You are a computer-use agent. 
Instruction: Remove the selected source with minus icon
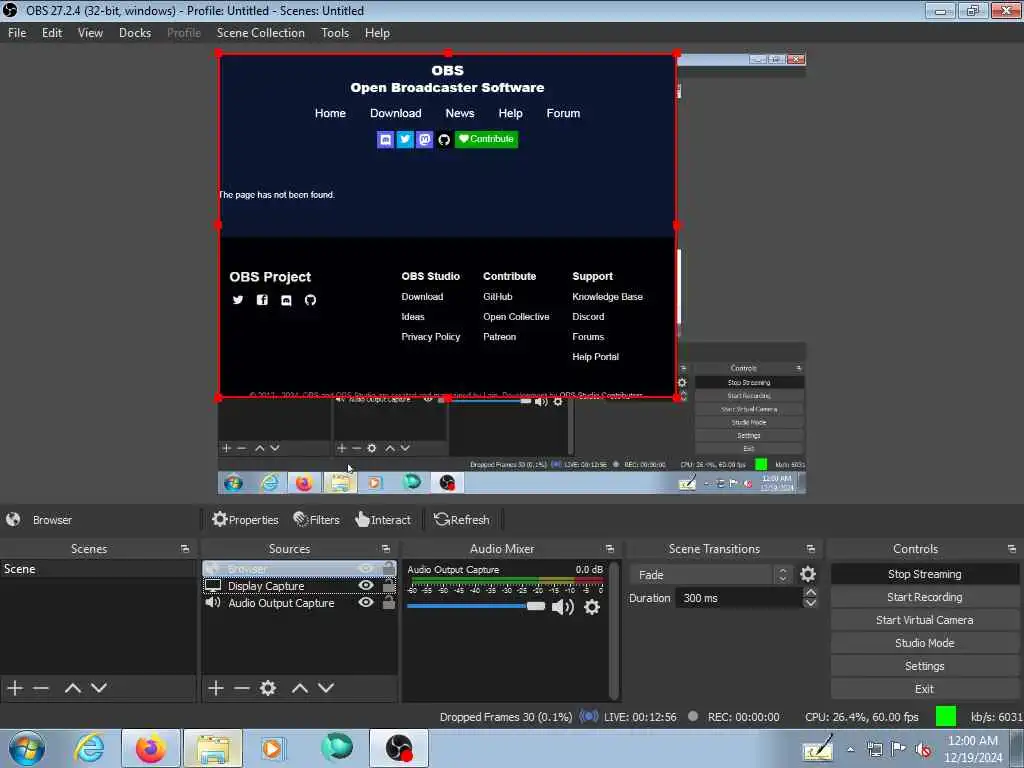pyautogui.click(x=242, y=688)
